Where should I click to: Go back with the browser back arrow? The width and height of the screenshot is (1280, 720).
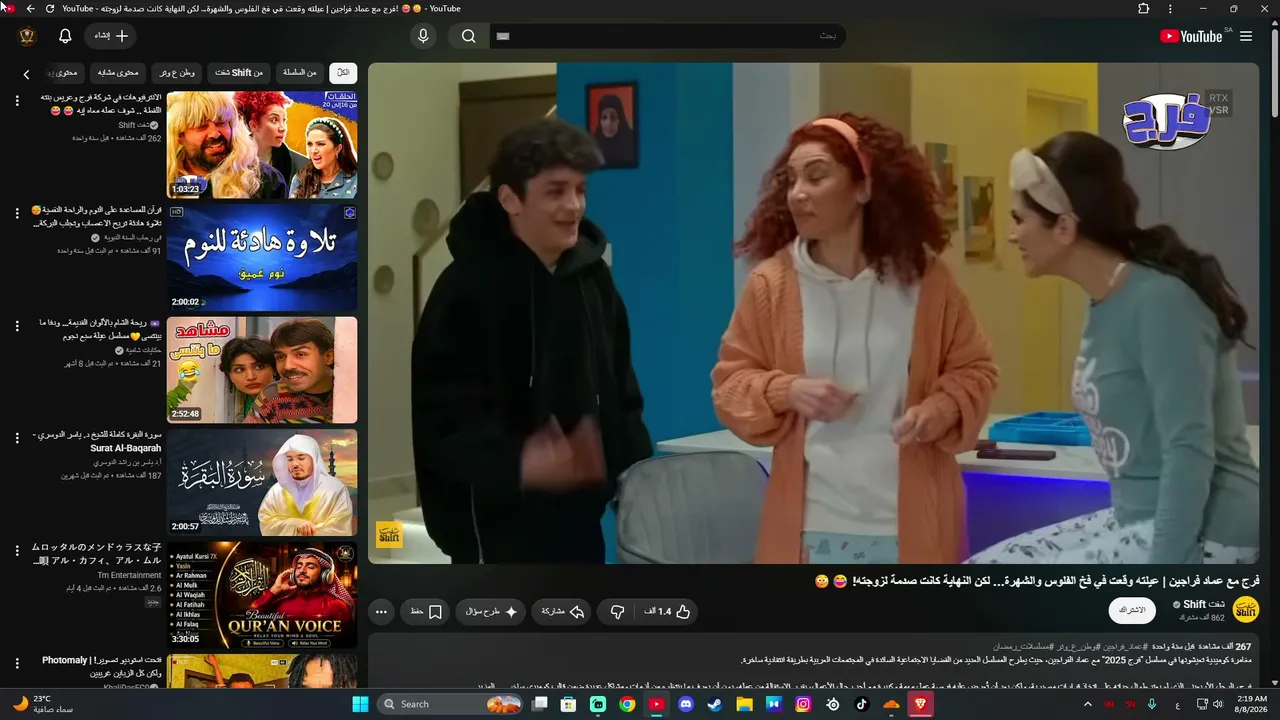coord(30,8)
